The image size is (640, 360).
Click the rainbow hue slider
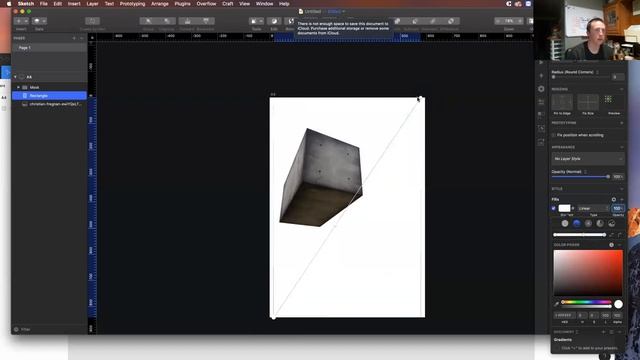(587, 302)
